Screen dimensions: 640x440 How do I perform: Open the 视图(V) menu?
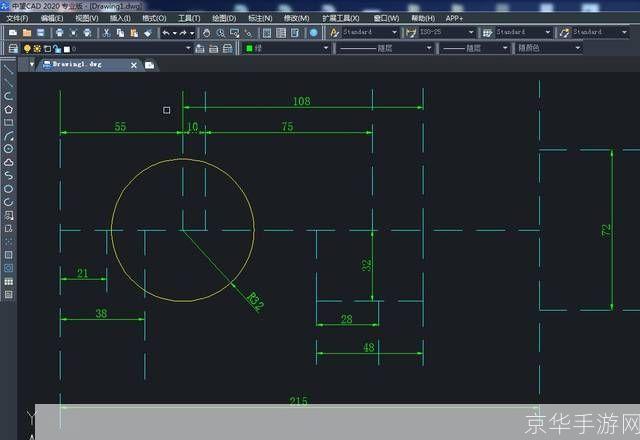pos(87,18)
